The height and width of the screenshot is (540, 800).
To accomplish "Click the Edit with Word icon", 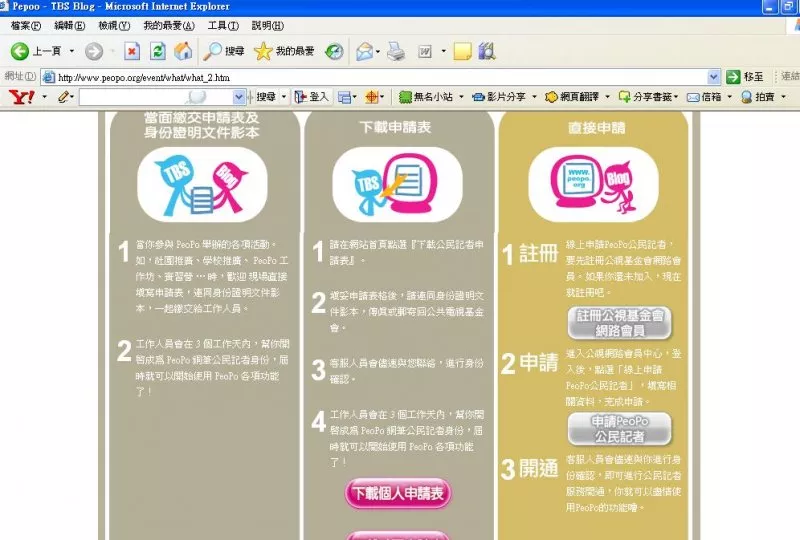I will pyautogui.click(x=424, y=51).
